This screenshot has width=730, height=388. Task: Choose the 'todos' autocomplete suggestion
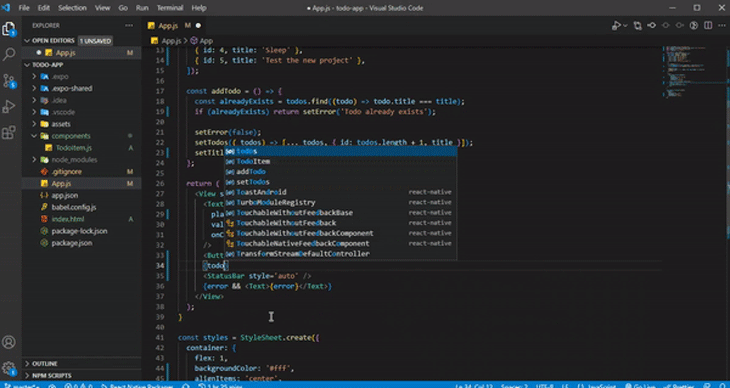(x=341, y=151)
